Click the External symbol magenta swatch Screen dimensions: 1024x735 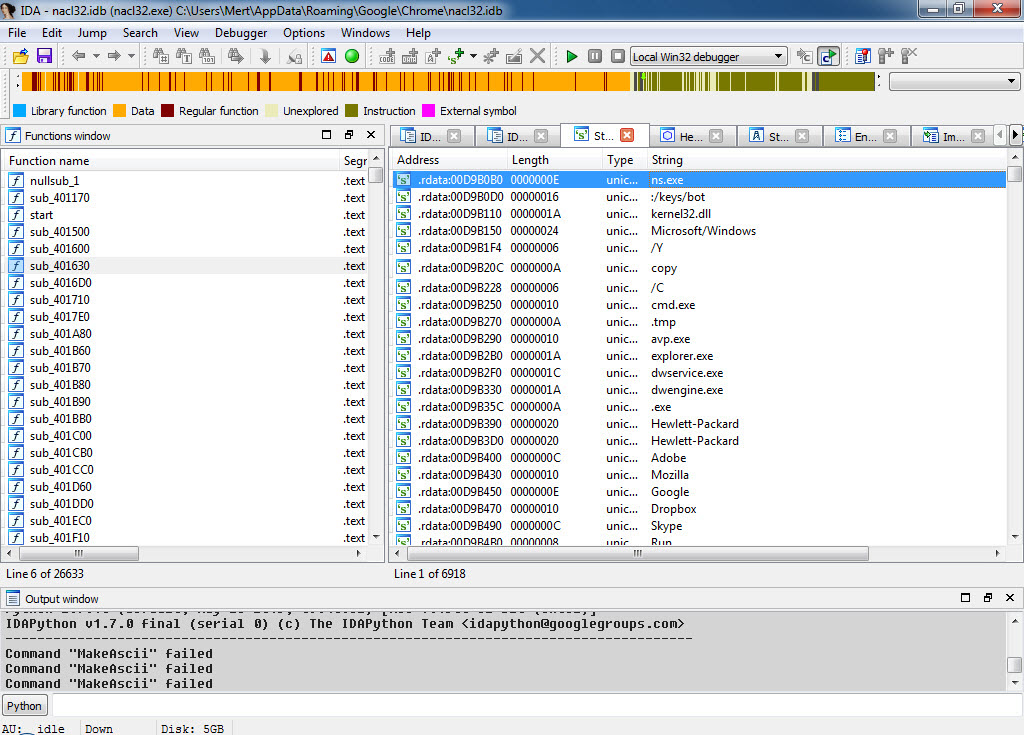click(428, 111)
